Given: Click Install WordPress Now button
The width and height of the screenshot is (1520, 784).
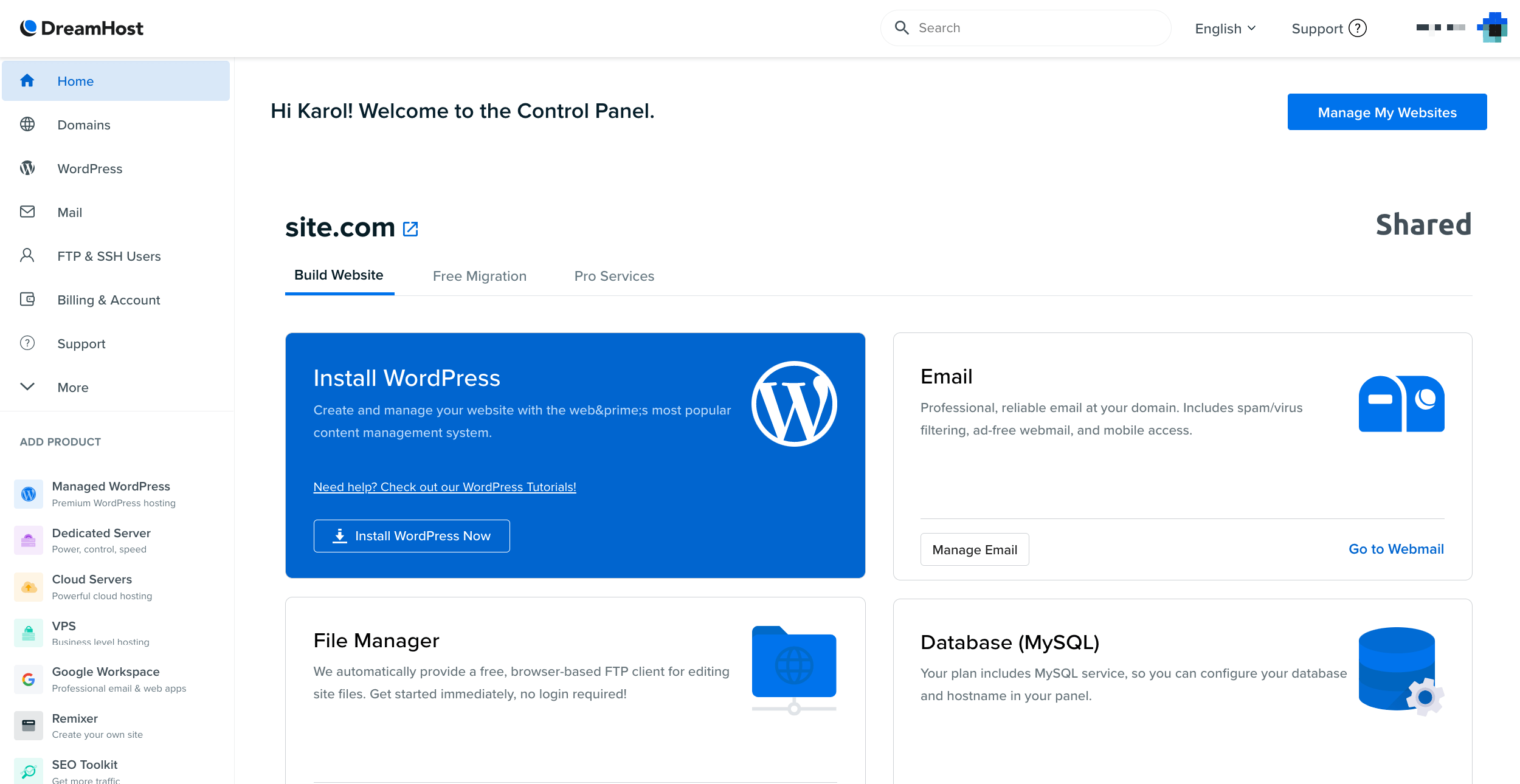Looking at the screenshot, I should [x=412, y=536].
